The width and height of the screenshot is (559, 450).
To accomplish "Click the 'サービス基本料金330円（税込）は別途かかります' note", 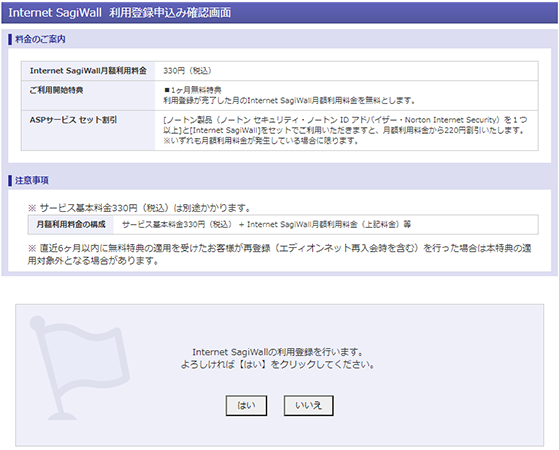I will [139, 208].
